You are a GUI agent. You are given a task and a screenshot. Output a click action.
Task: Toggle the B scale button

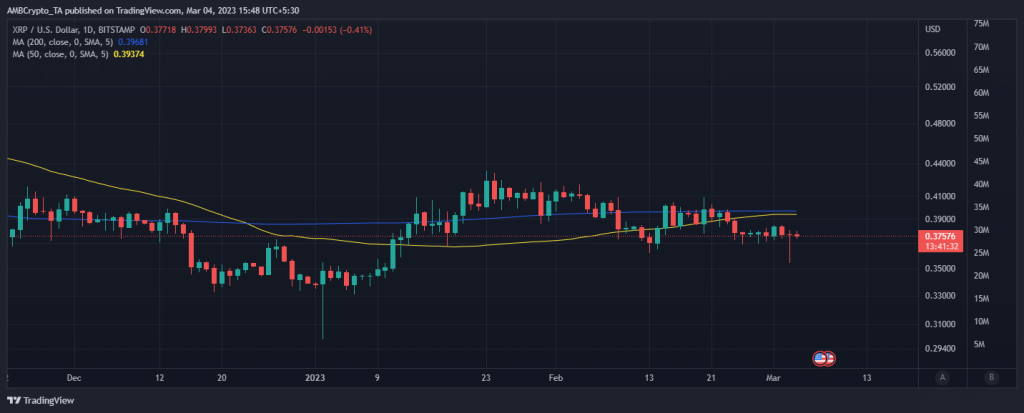pos(990,377)
